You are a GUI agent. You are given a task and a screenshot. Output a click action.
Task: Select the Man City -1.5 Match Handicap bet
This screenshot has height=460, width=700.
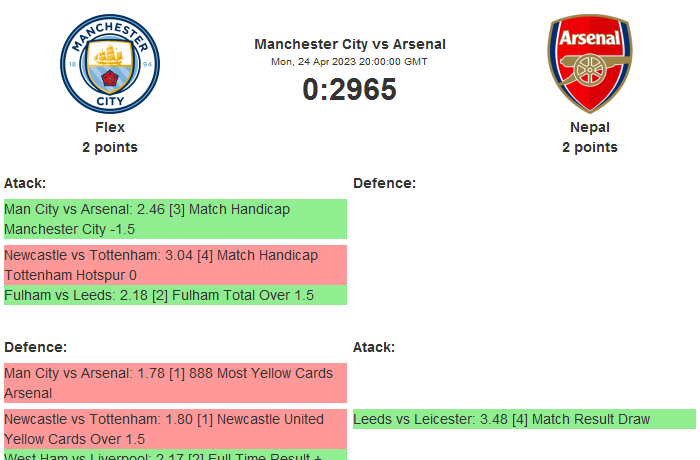point(175,219)
